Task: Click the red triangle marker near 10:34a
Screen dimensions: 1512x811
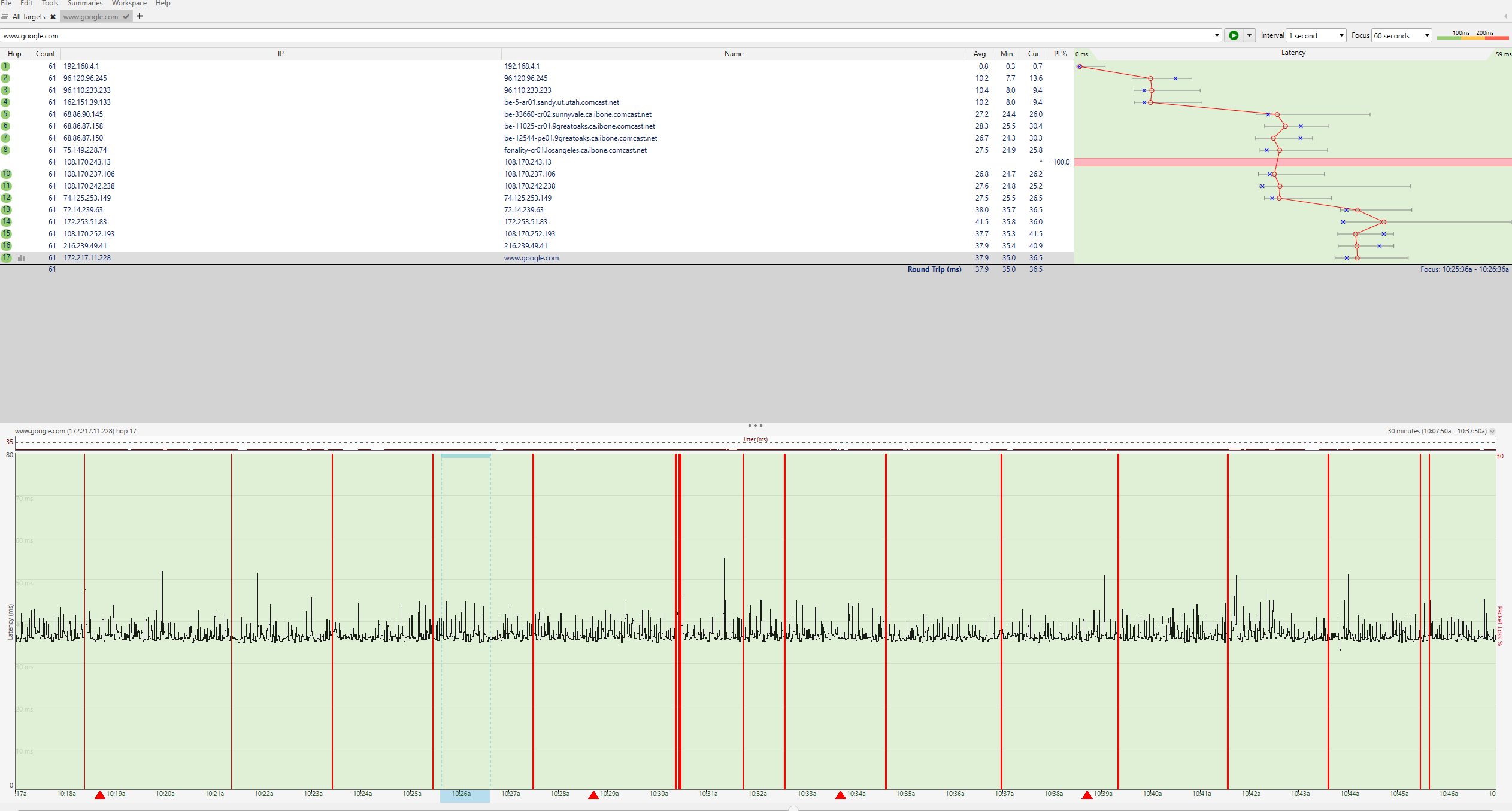Action: 840,795
